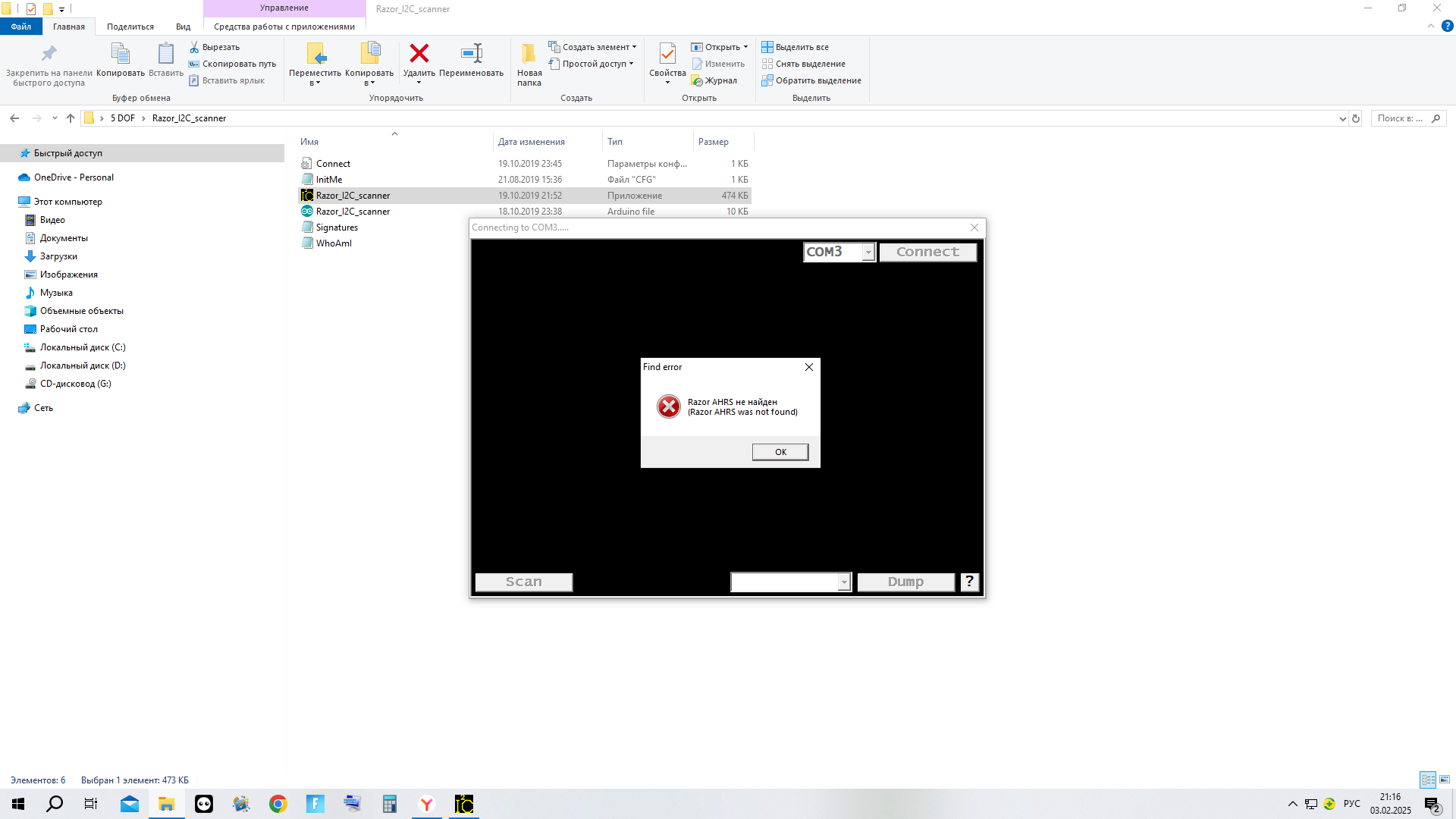This screenshot has height=819, width=1456.
Task: Click the History (Журнал) icon
Action: tap(697, 80)
